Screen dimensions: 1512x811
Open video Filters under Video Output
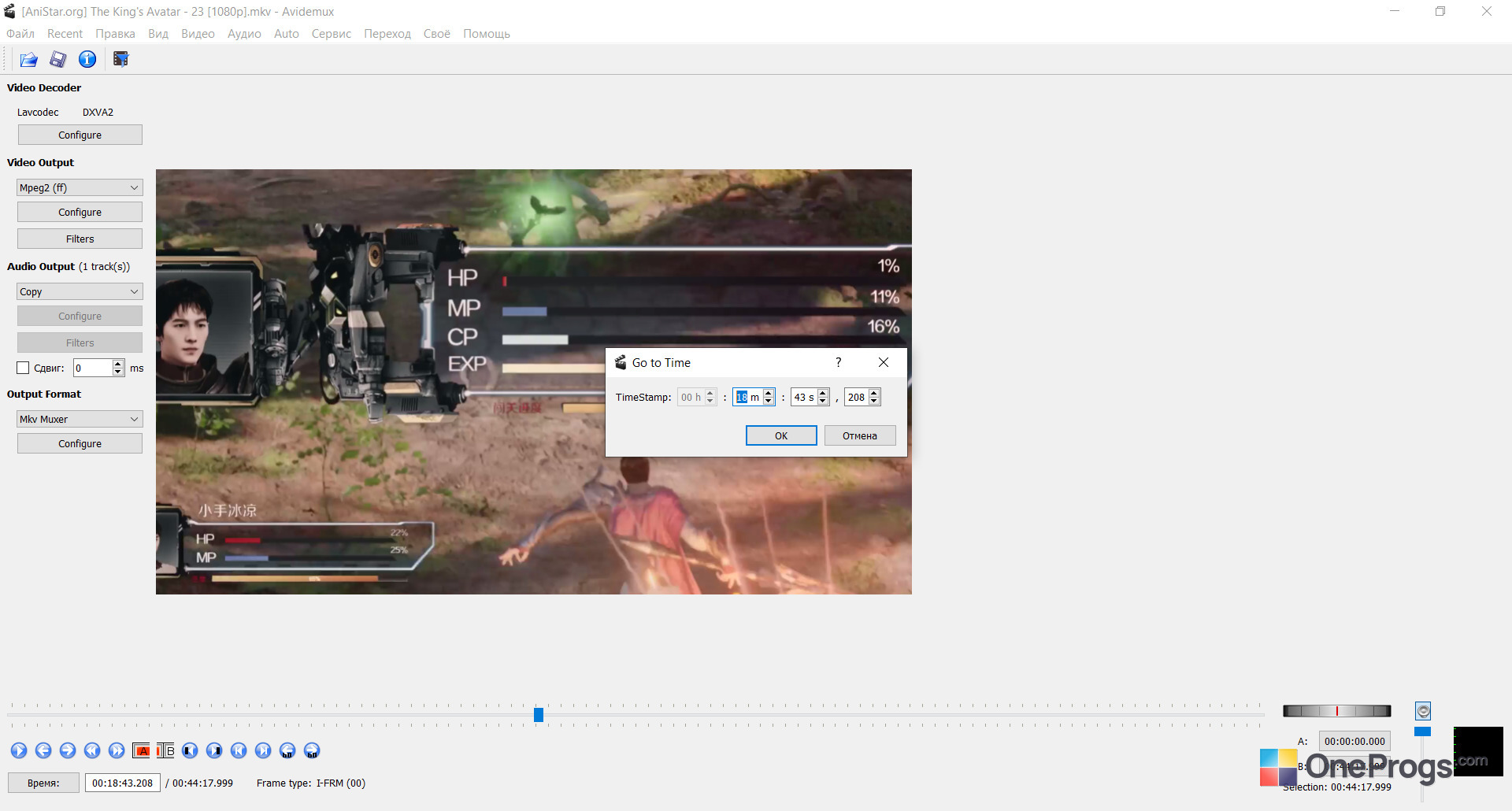click(80, 239)
